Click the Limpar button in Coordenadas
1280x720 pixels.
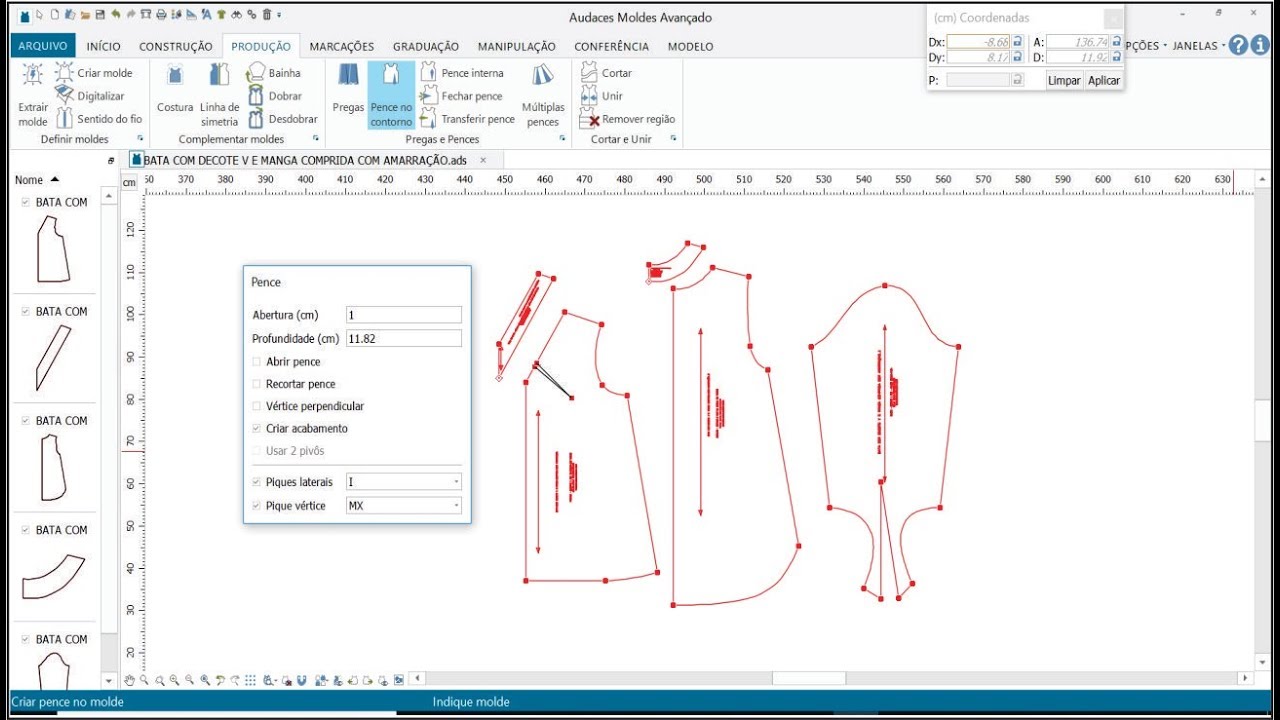pos(1064,80)
